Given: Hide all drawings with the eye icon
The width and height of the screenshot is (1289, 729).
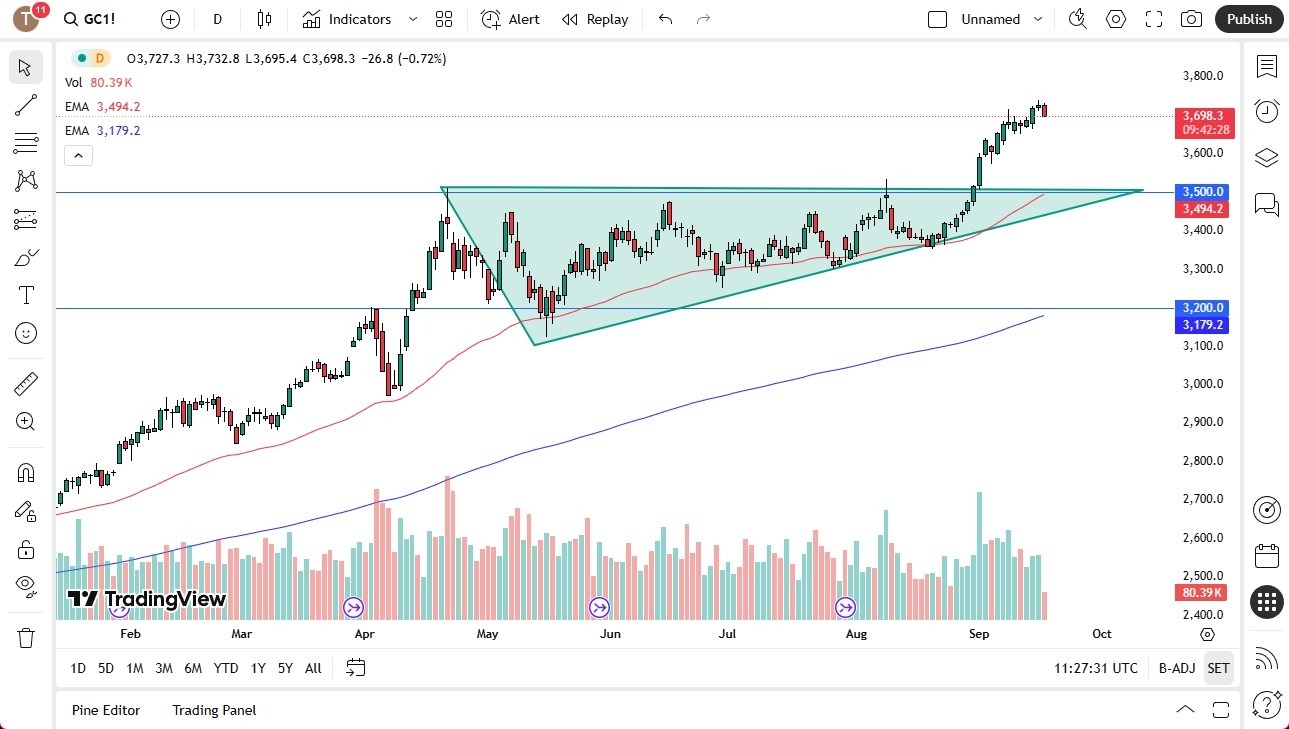Looking at the screenshot, I should coord(26,586).
